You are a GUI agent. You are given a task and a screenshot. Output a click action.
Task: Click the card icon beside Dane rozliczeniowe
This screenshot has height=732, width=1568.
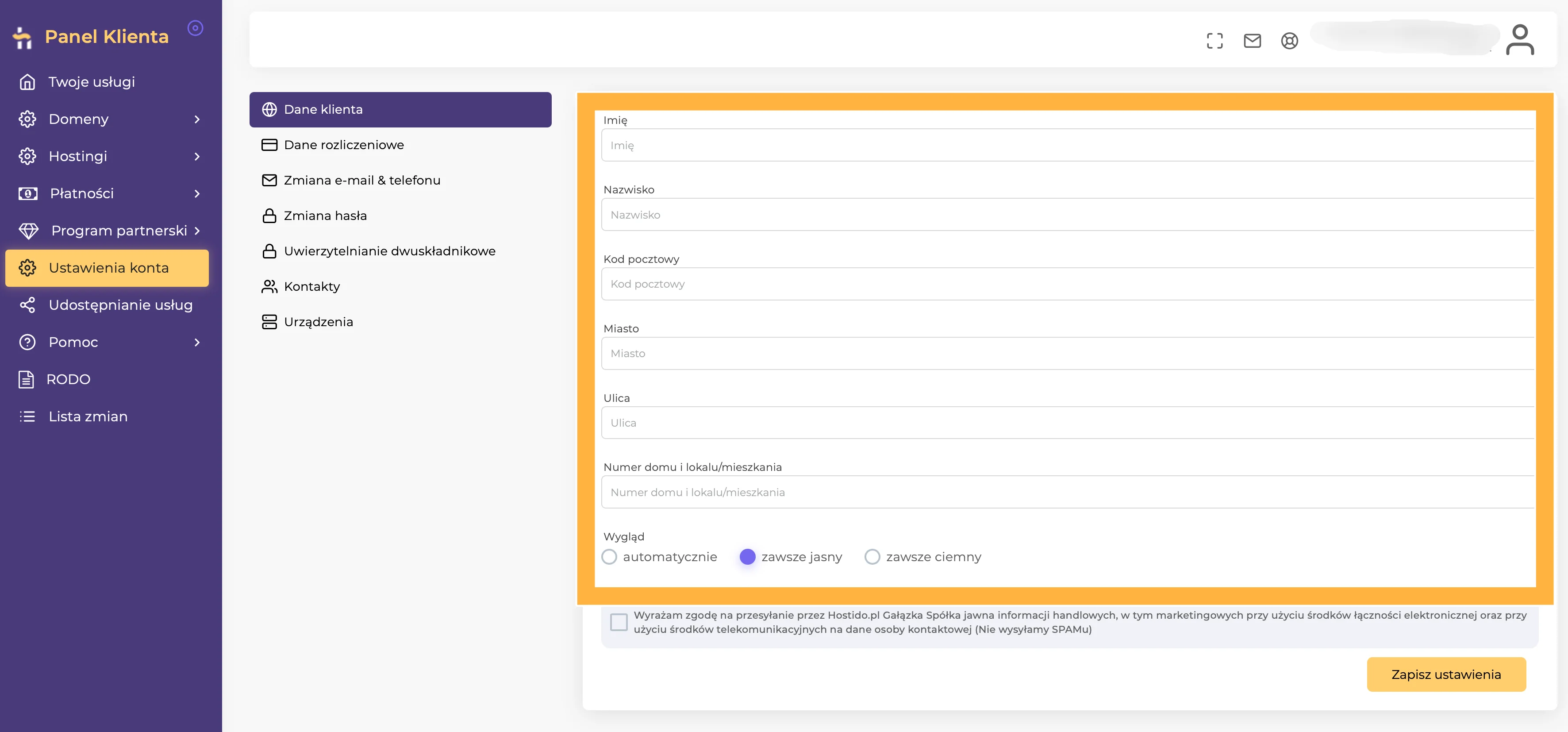pyautogui.click(x=269, y=145)
